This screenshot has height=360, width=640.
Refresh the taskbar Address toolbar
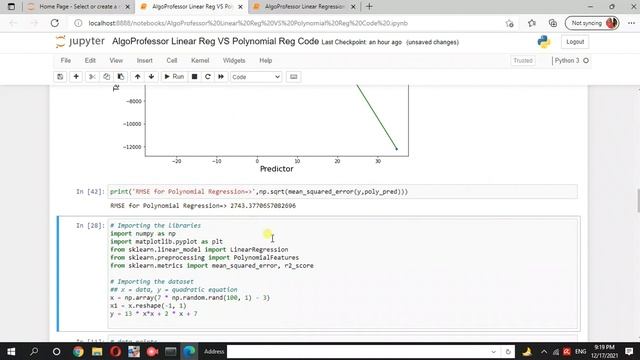508,351
